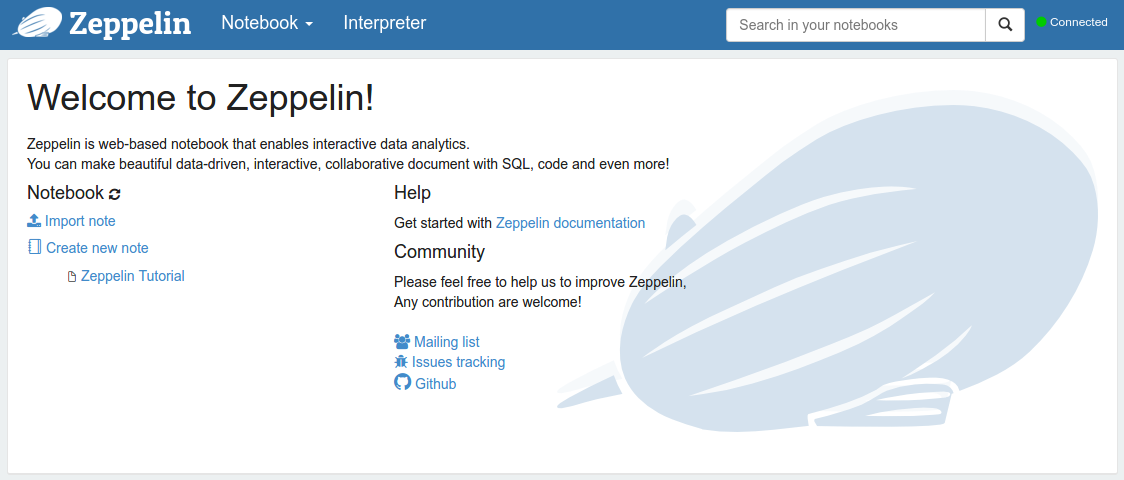The image size is (1124, 480).
Task: Click the Import note link
Action: tap(80, 221)
